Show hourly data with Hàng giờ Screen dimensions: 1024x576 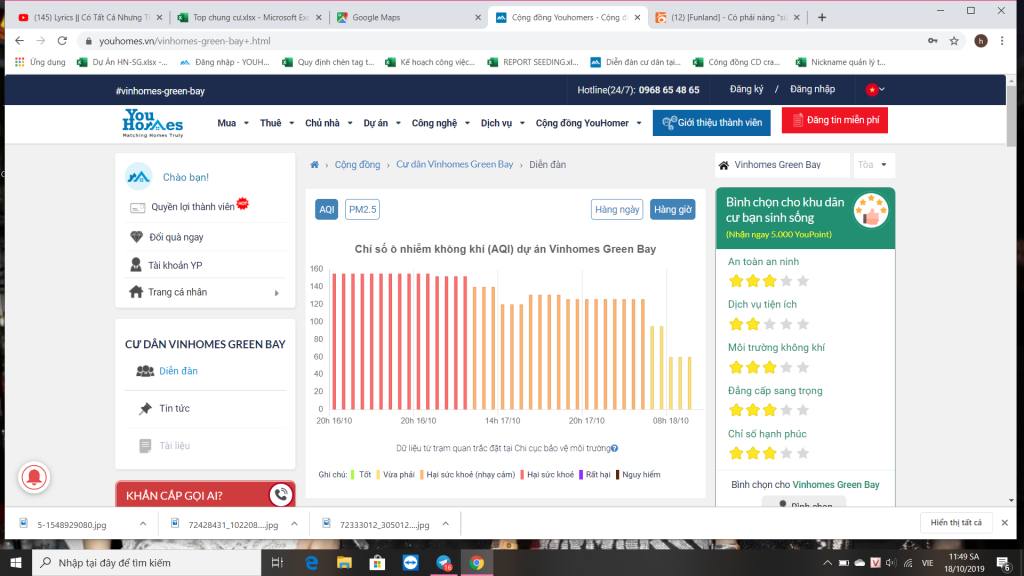(x=673, y=210)
